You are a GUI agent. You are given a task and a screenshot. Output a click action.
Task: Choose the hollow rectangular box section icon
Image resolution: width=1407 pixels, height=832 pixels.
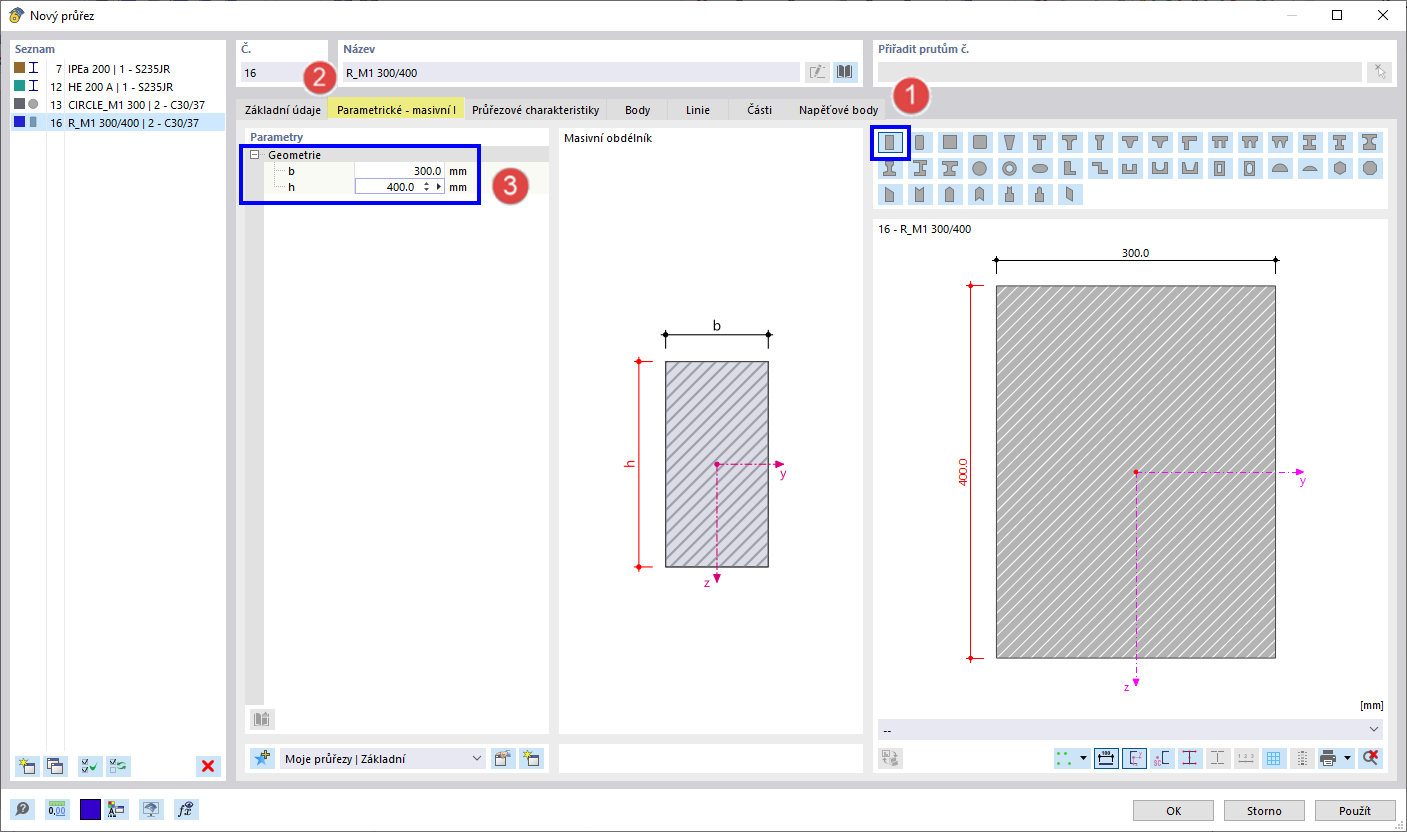click(x=1220, y=168)
